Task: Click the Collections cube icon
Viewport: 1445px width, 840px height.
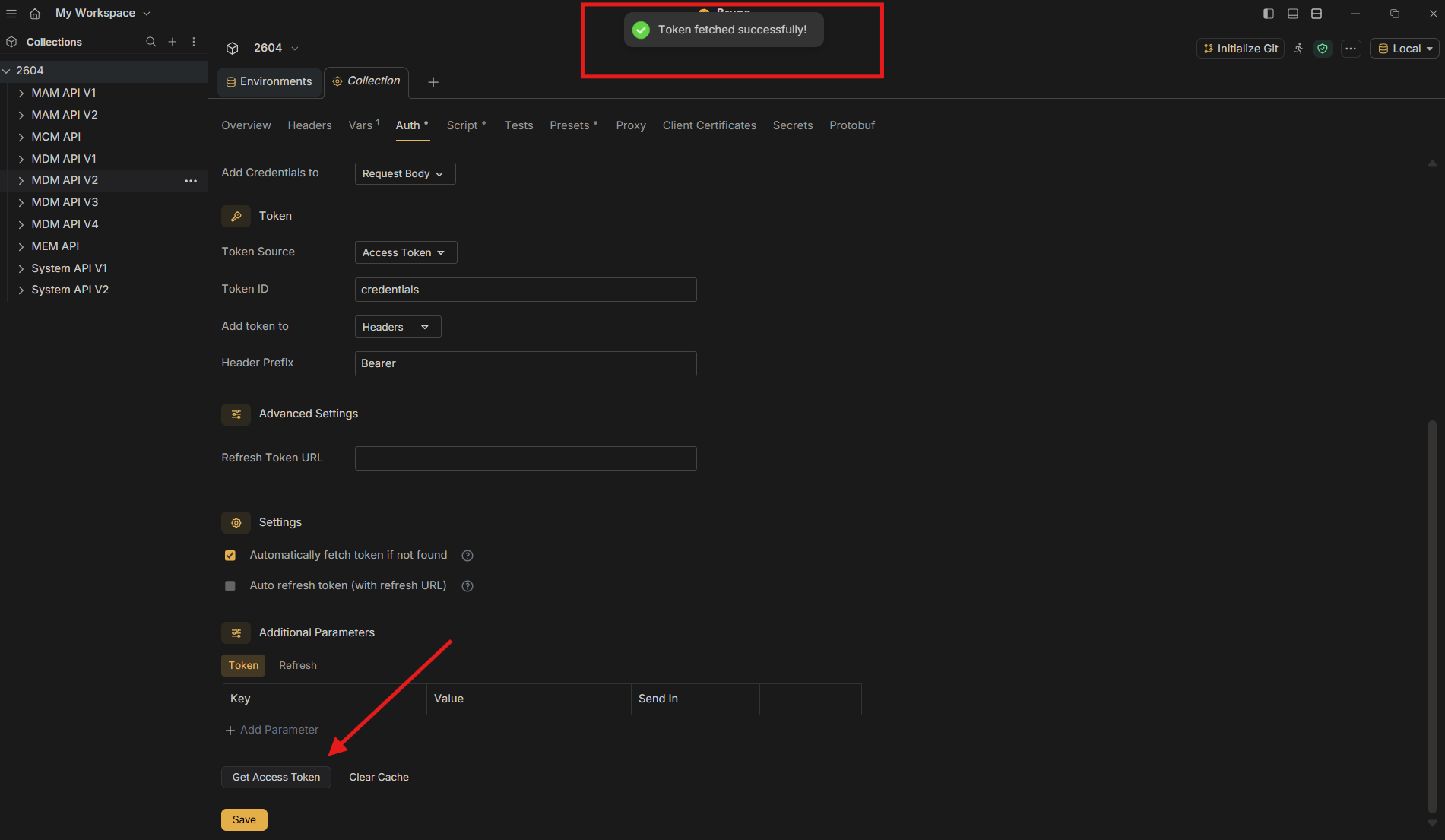Action: tap(11, 42)
